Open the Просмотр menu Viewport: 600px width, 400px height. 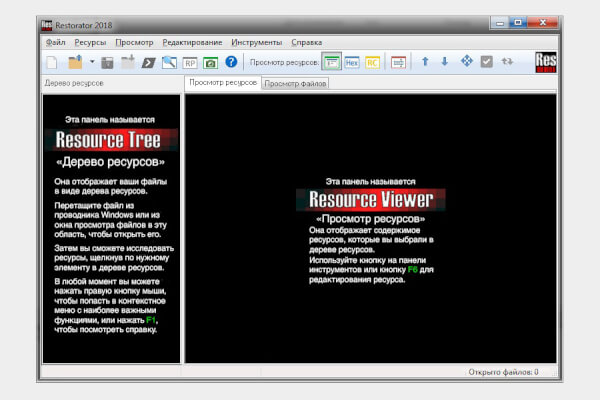point(134,42)
